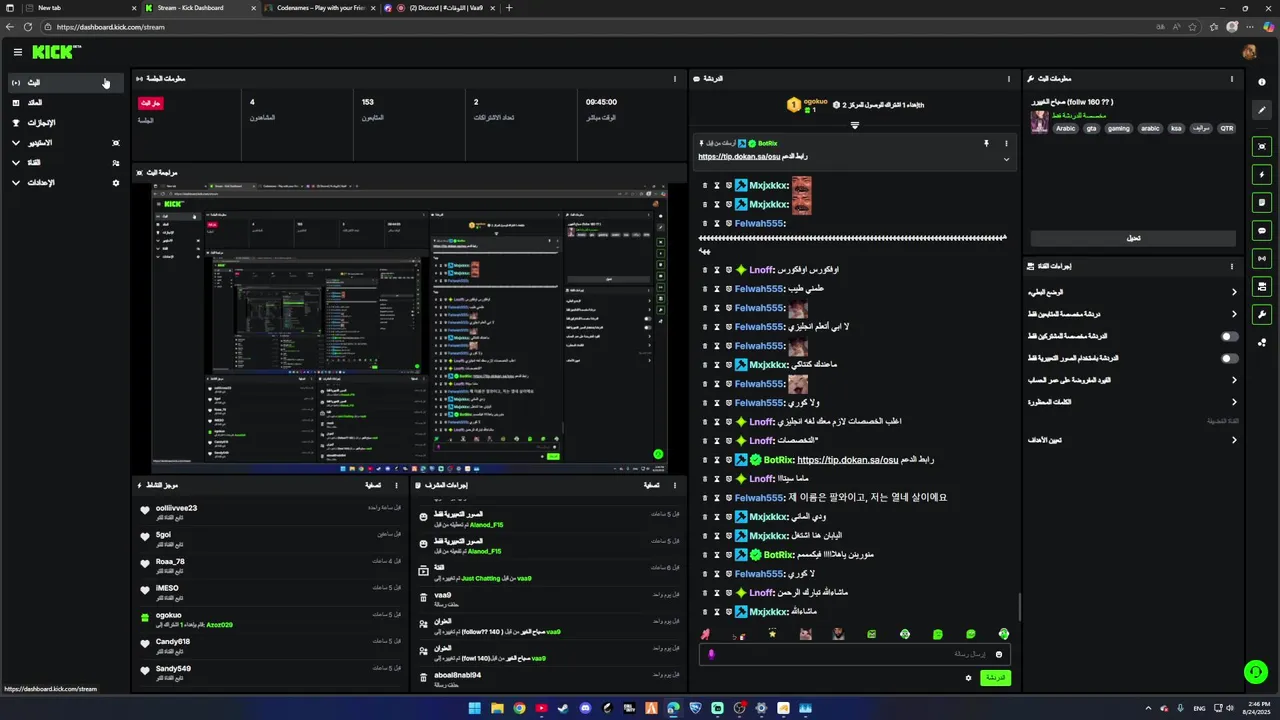The height and width of the screenshot is (720, 1280).
Task: Toggle the chat bubble widget icon in right toolbar
Action: pos(1262,231)
